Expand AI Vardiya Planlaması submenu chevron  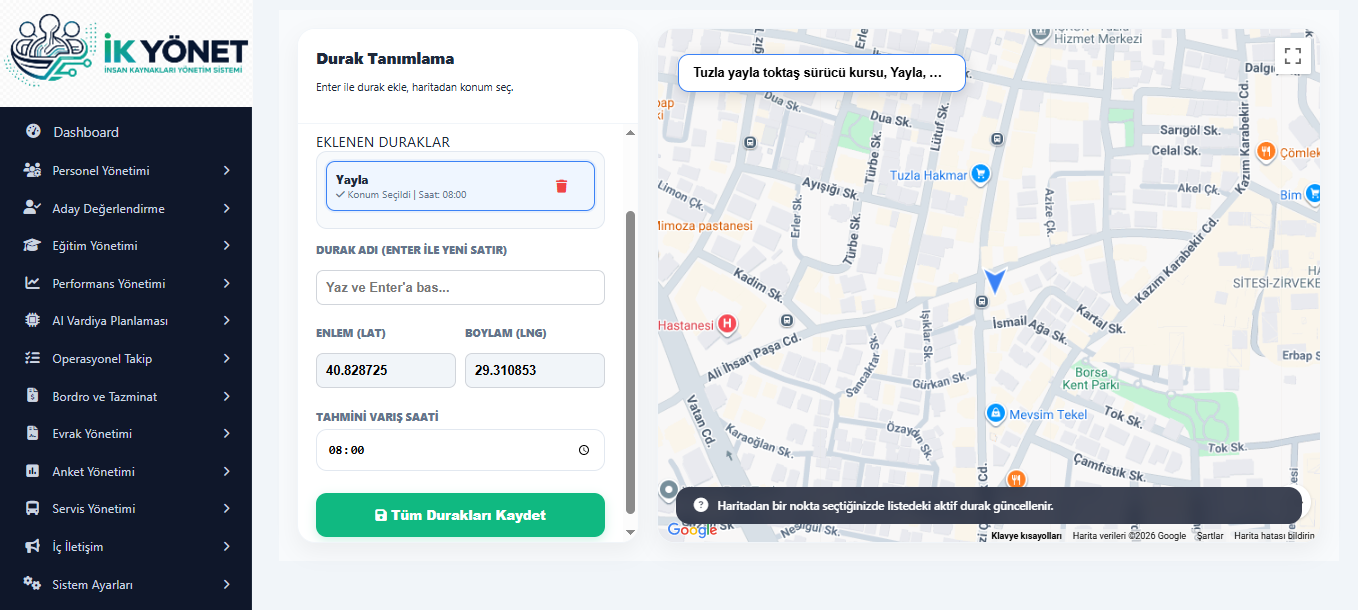pyautogui.click(x=227, y=321)
